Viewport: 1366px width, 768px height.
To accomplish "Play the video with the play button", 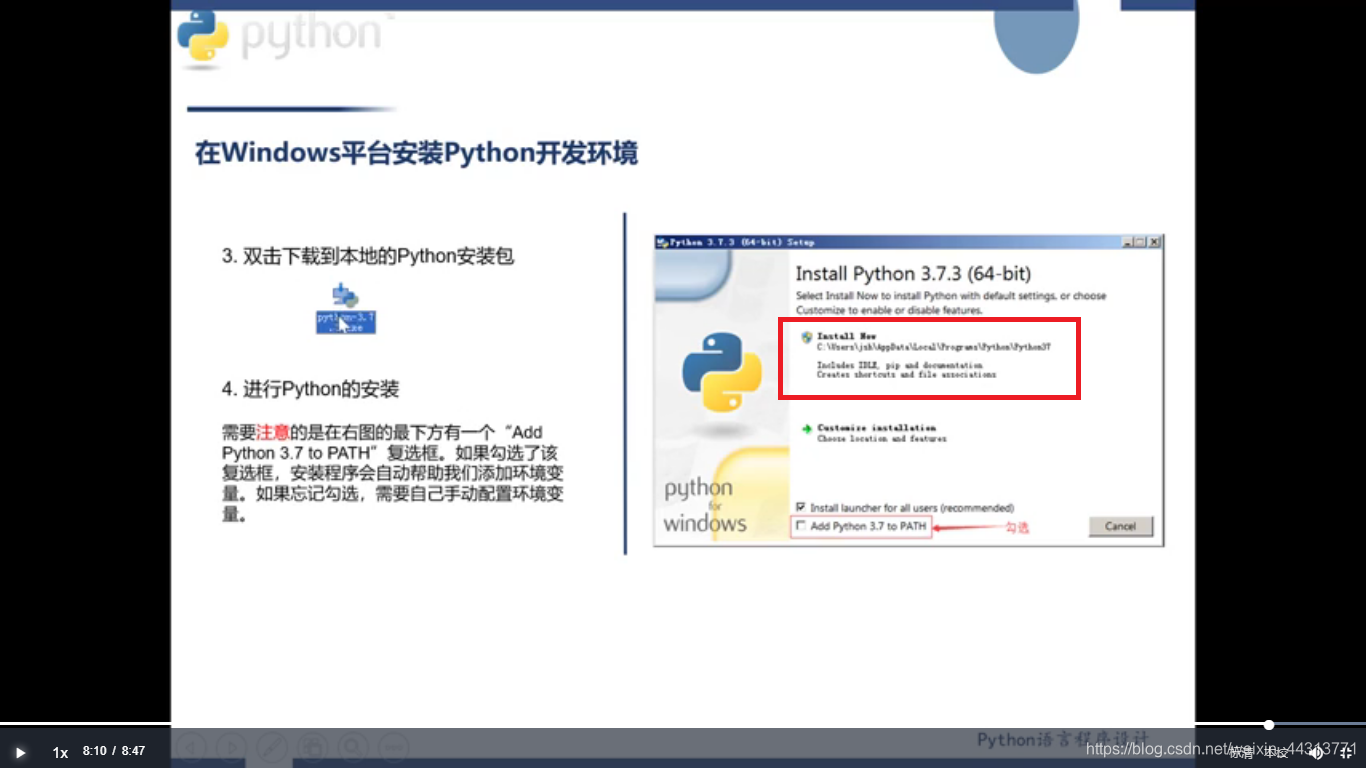I will click(x=20, y=752).
